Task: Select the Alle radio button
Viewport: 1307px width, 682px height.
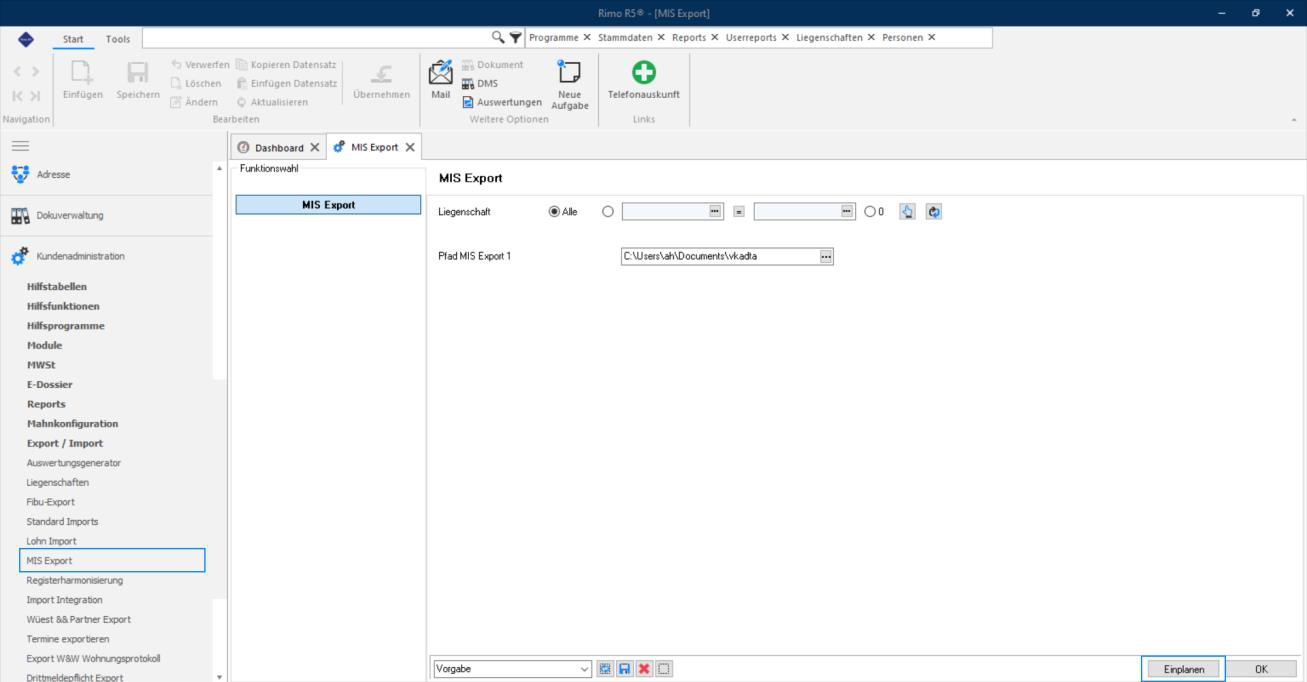Action: [564, 212]
